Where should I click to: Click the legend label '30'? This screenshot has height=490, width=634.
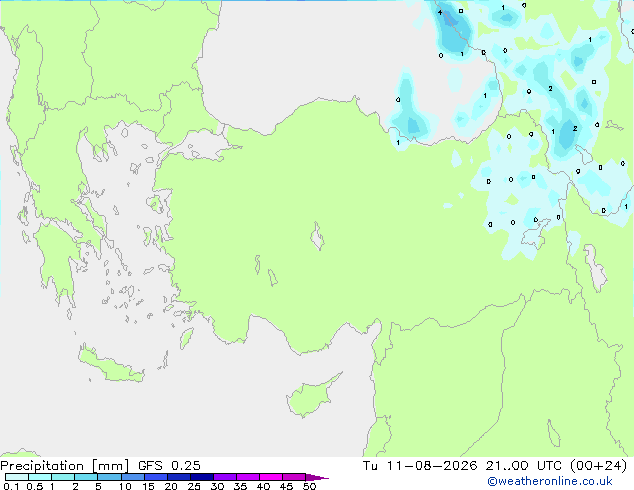pos(217,486)
